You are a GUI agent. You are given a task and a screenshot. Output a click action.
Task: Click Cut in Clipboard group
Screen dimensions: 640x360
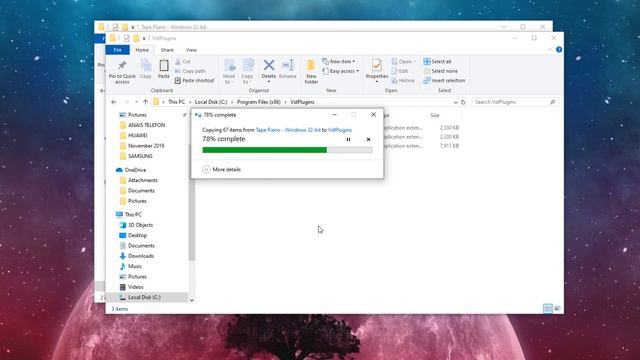[x=183, y=61]
